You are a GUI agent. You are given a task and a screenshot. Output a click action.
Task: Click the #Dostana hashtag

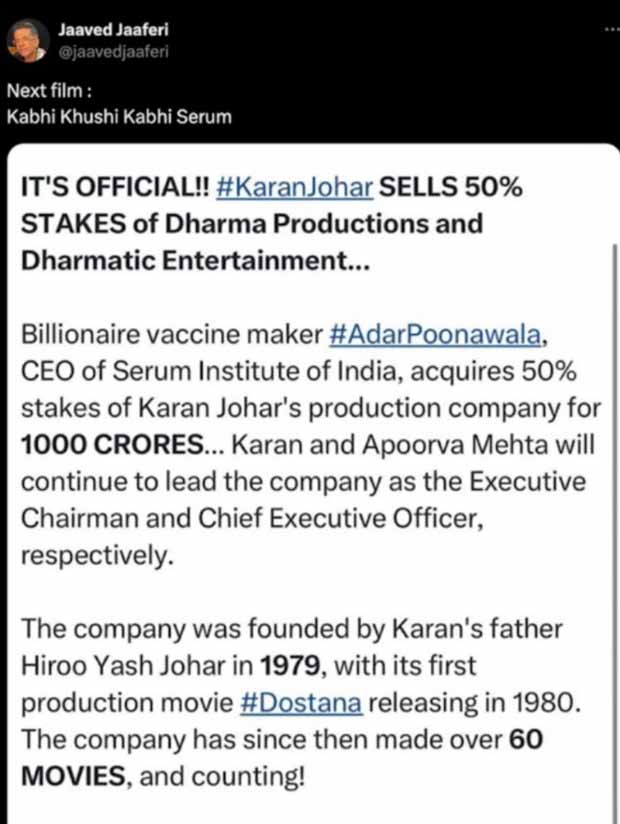pos(302,703)
